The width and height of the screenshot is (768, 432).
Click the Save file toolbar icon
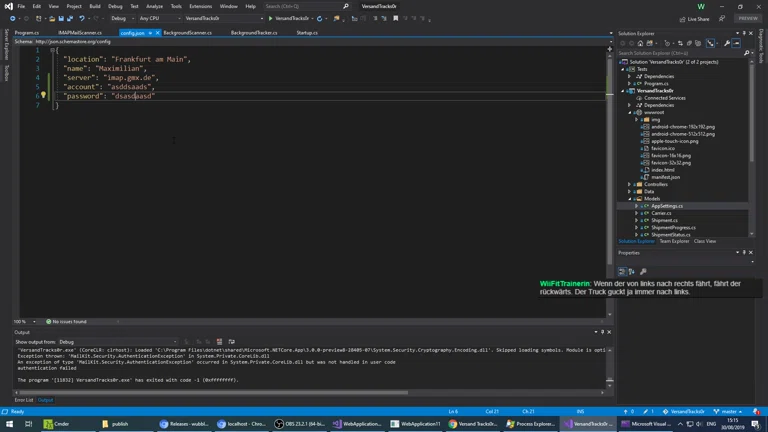pos(61,19)
